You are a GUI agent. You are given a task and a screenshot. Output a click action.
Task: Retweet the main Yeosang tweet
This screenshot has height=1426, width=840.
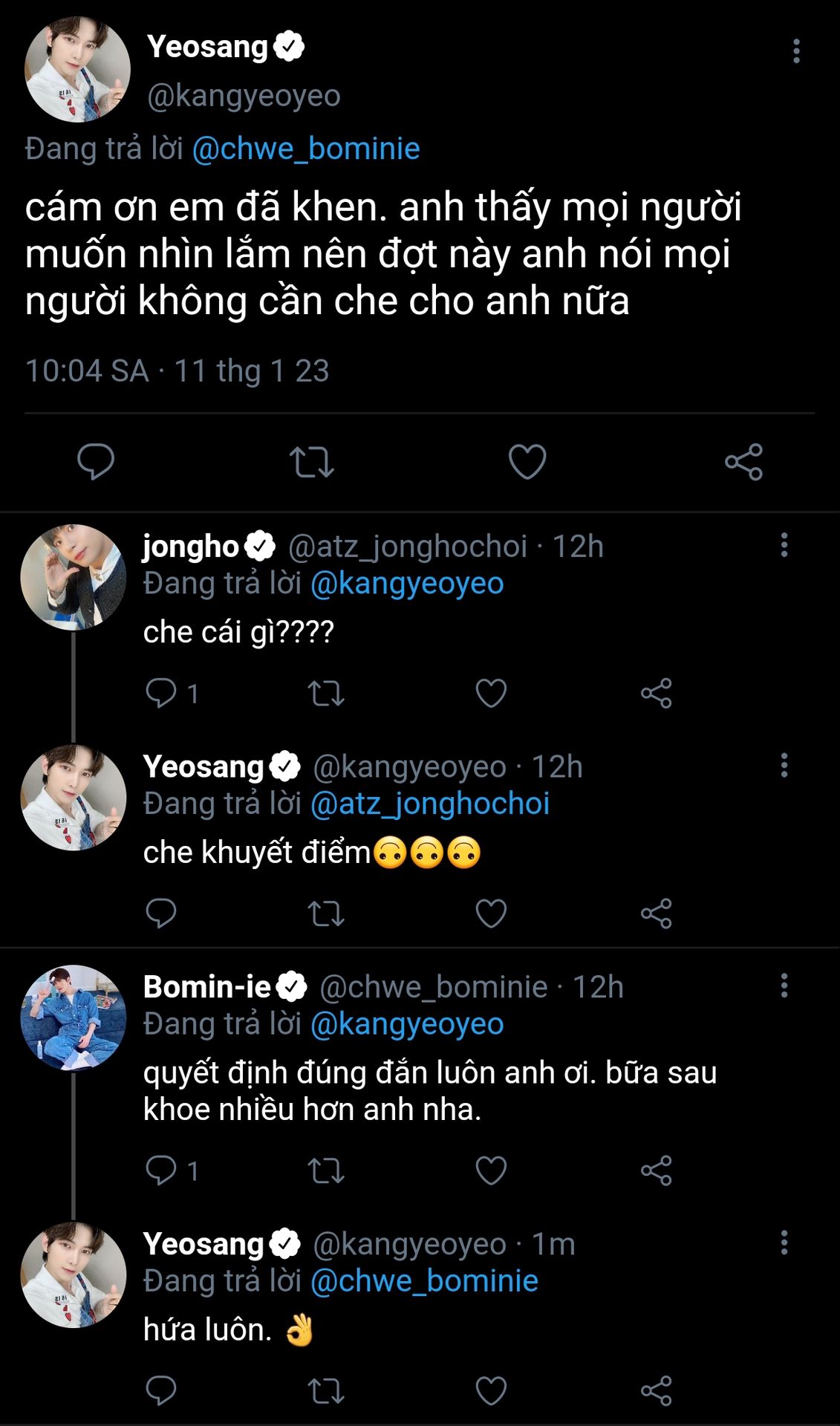pyautogui.click(x=311, y=461)
